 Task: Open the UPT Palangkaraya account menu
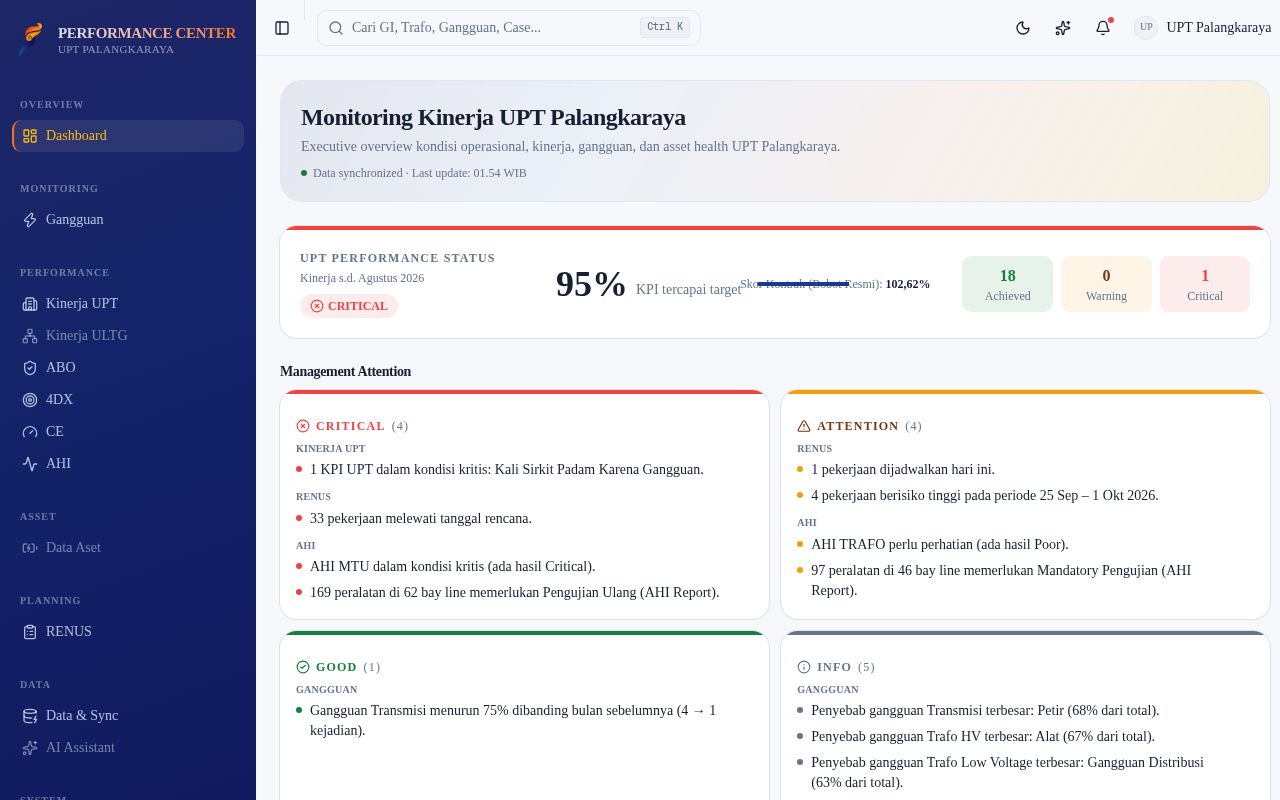click(x=1202, y=28)
